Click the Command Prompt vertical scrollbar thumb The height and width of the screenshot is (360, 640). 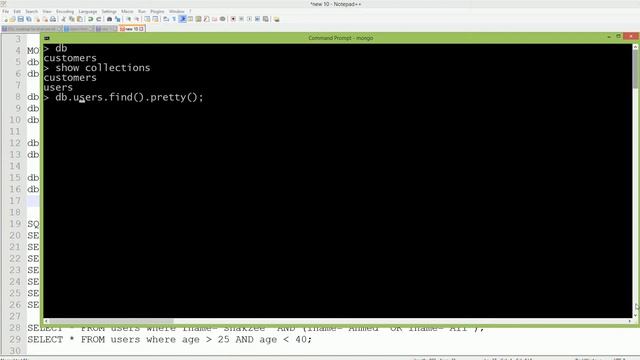636,69
